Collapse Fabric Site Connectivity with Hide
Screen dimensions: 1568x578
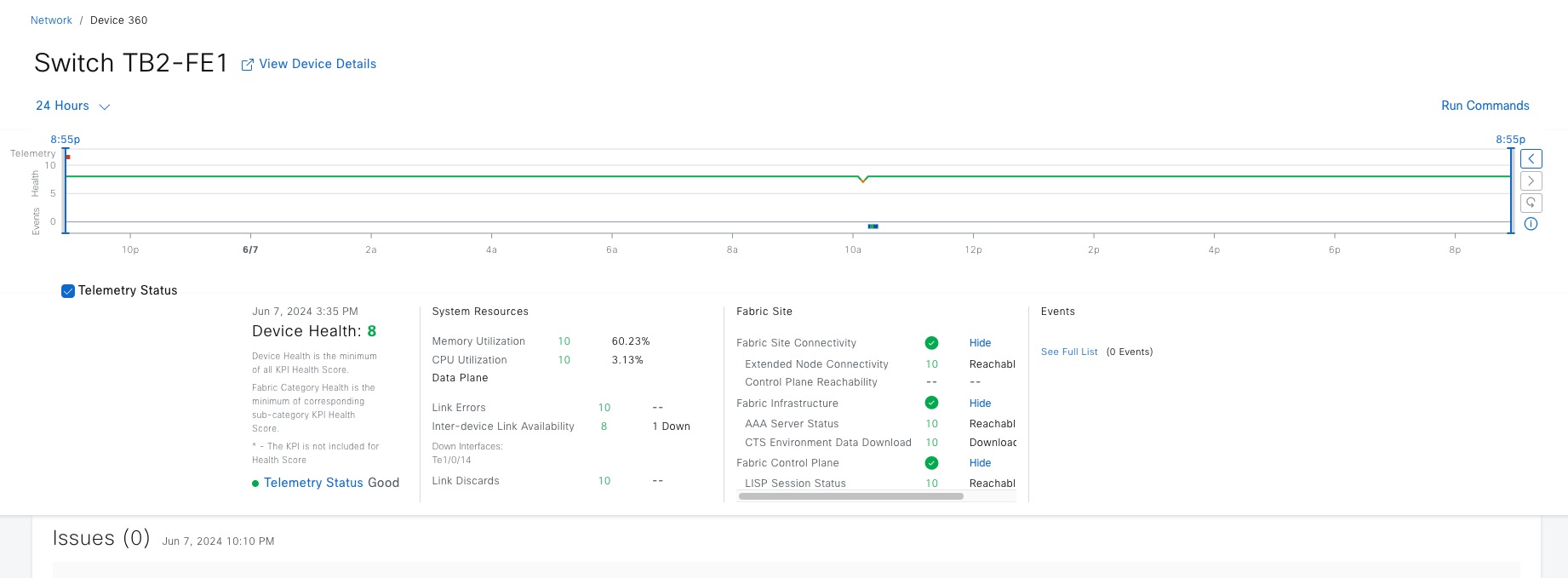[x=980, y=343]
